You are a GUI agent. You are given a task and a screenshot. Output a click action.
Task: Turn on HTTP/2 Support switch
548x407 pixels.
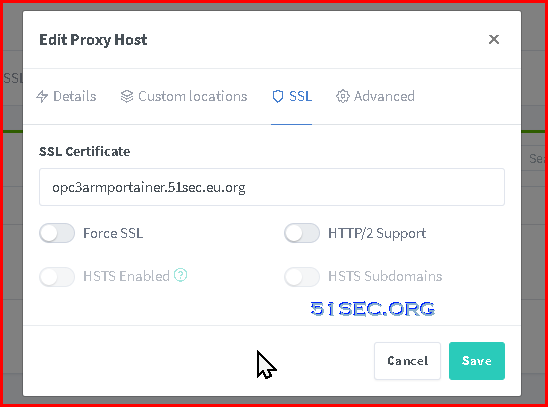click(302, 233)
